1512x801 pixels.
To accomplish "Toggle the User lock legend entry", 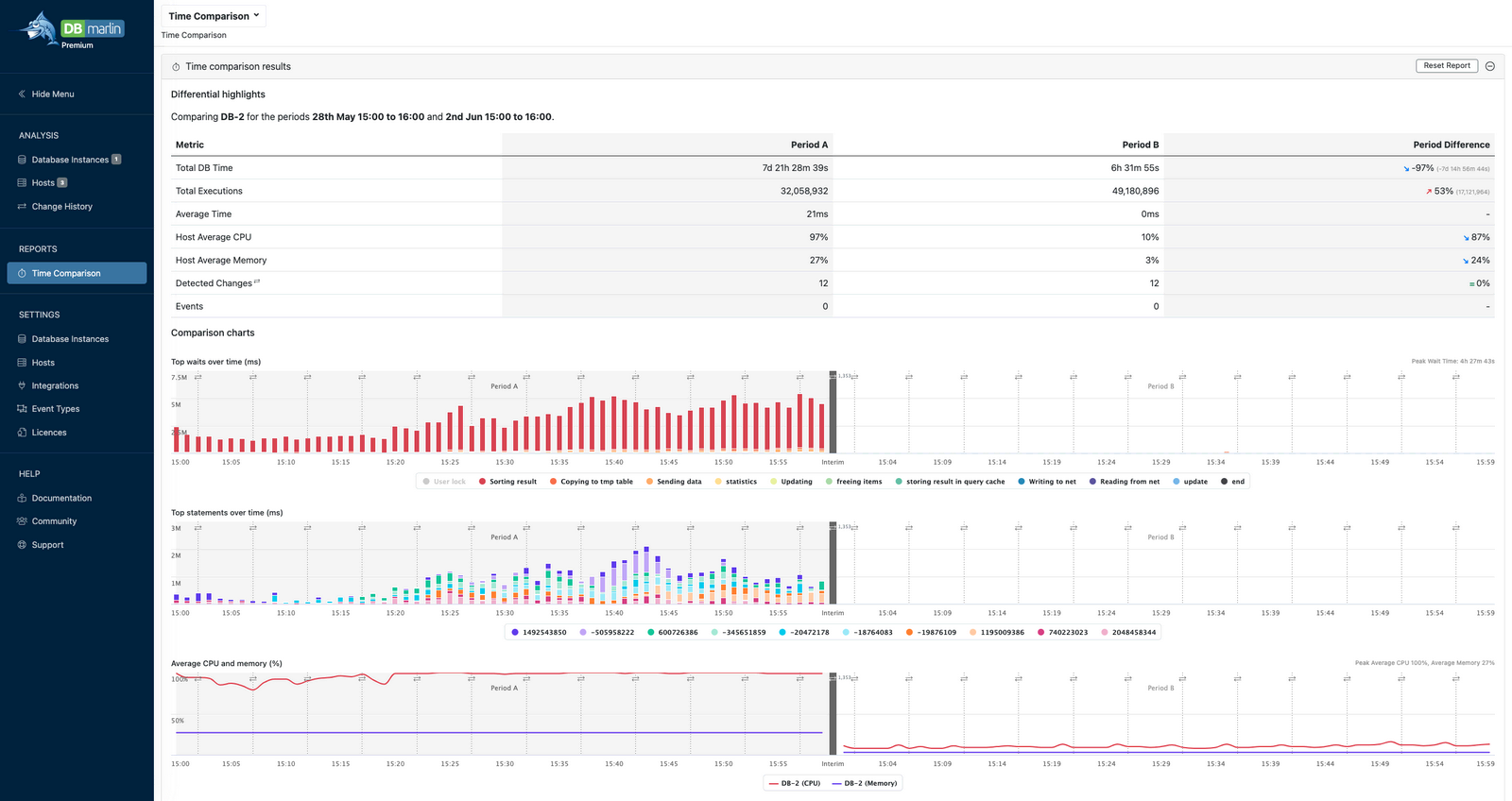I will click(x=443, y=482).
